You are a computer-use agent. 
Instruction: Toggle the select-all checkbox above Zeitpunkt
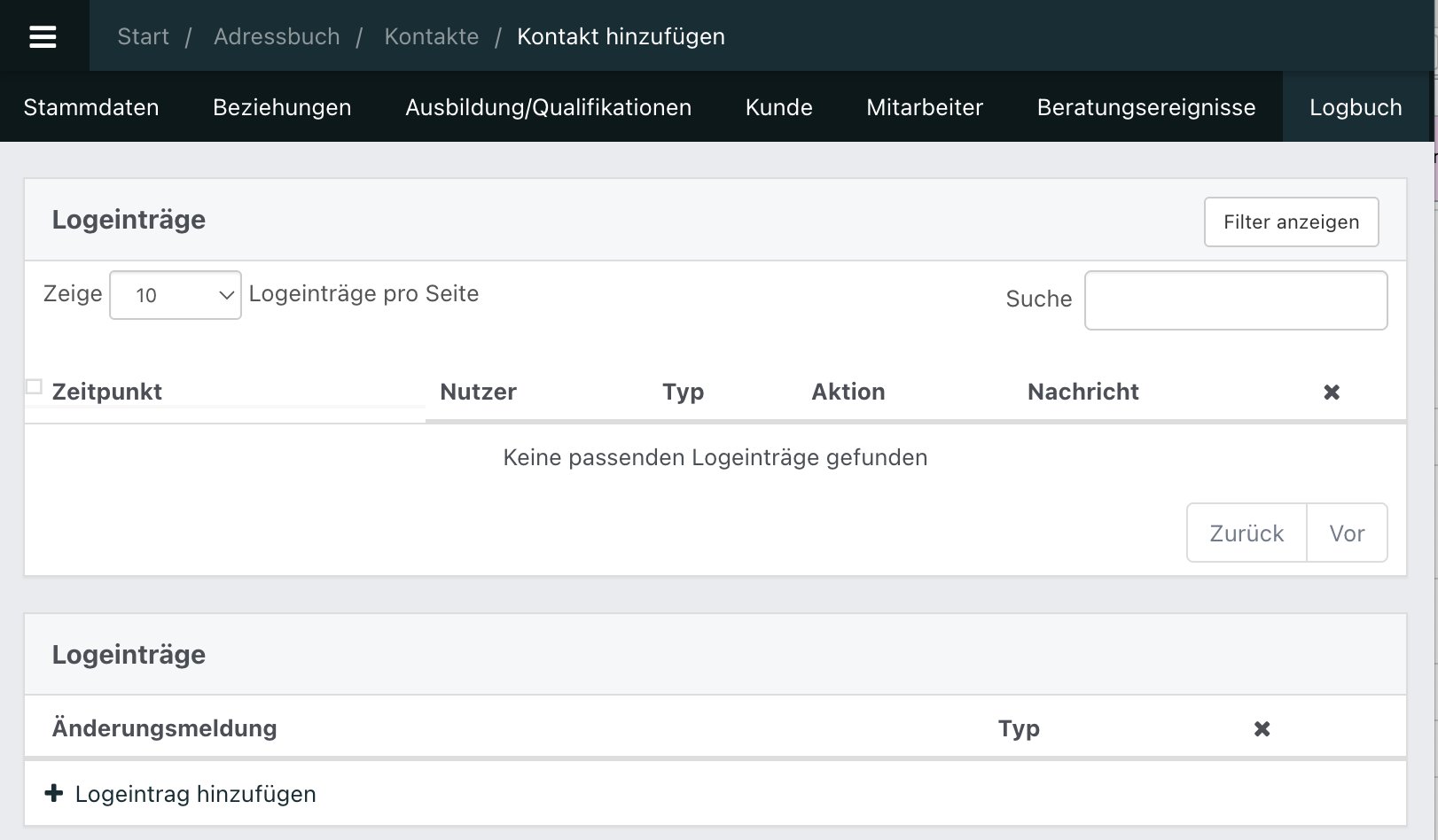click(33, 385)
